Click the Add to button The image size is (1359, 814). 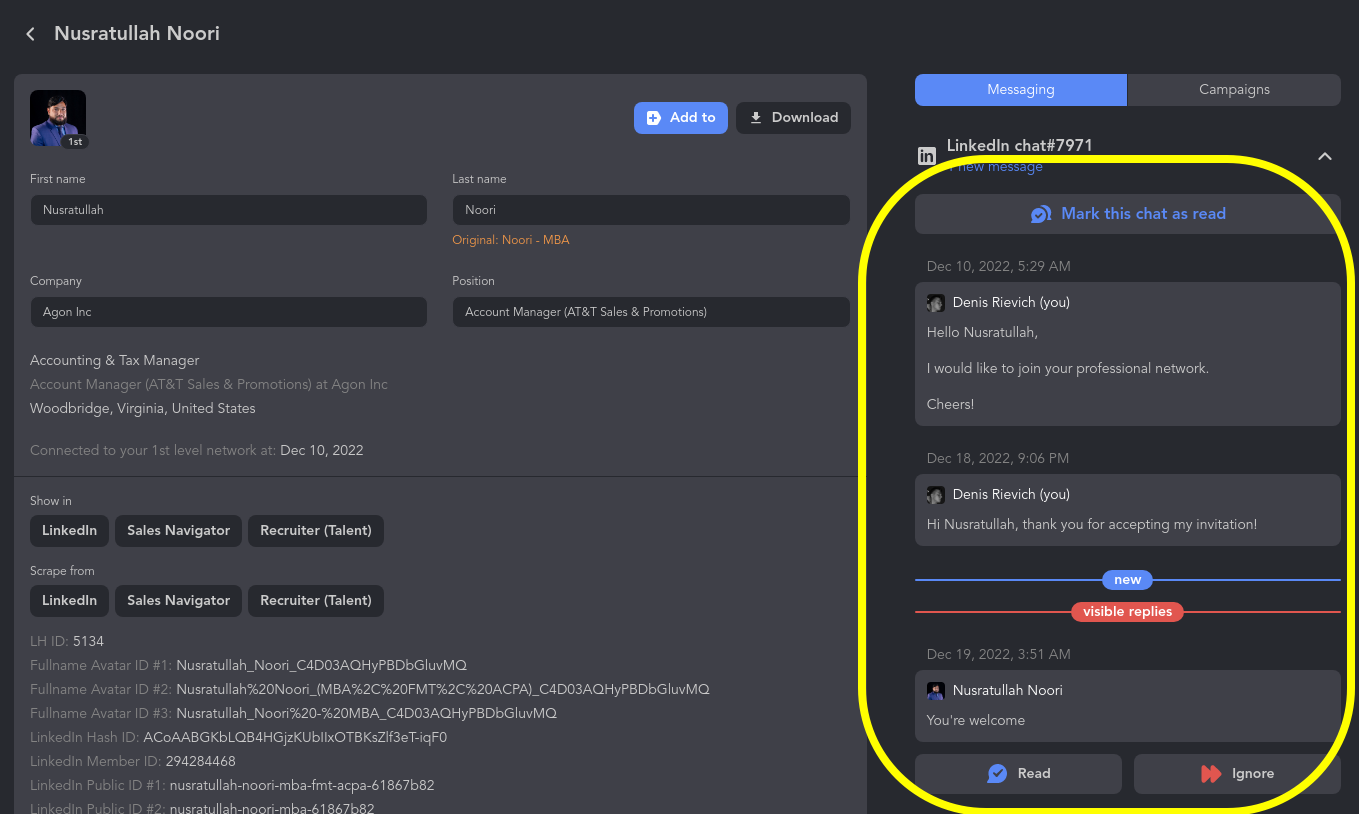coord(681,118)
